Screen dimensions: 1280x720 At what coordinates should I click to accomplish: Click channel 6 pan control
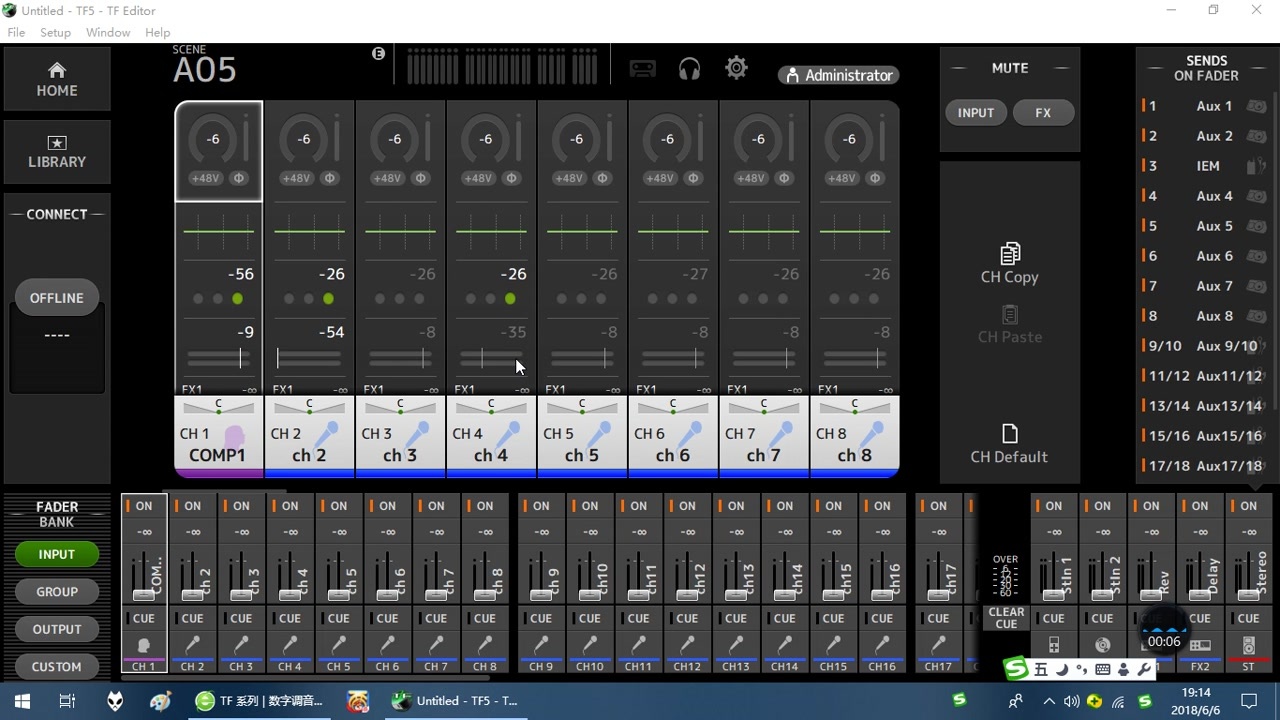[x=673, y=406]
